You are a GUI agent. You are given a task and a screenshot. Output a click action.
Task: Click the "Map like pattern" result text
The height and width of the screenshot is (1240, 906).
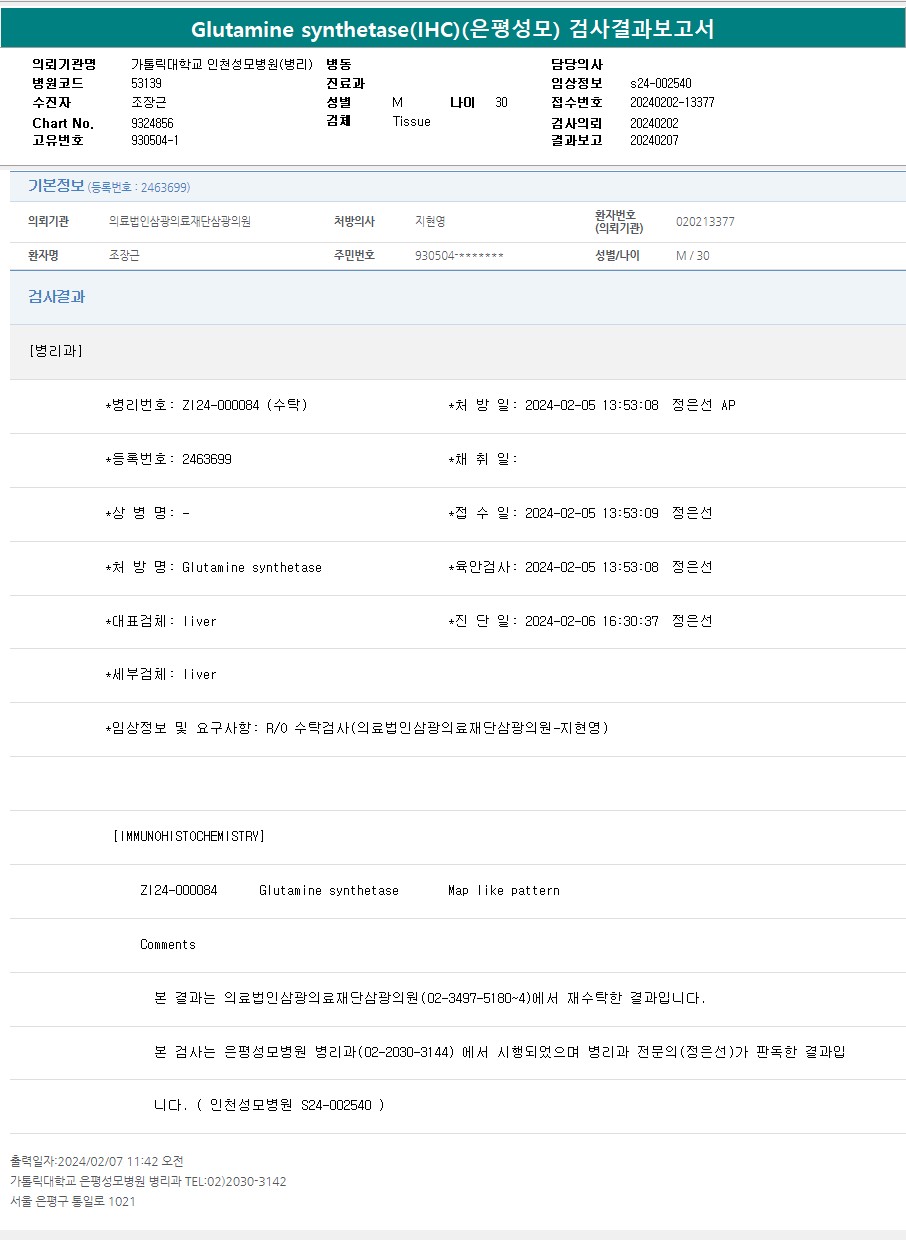[504, 890]
